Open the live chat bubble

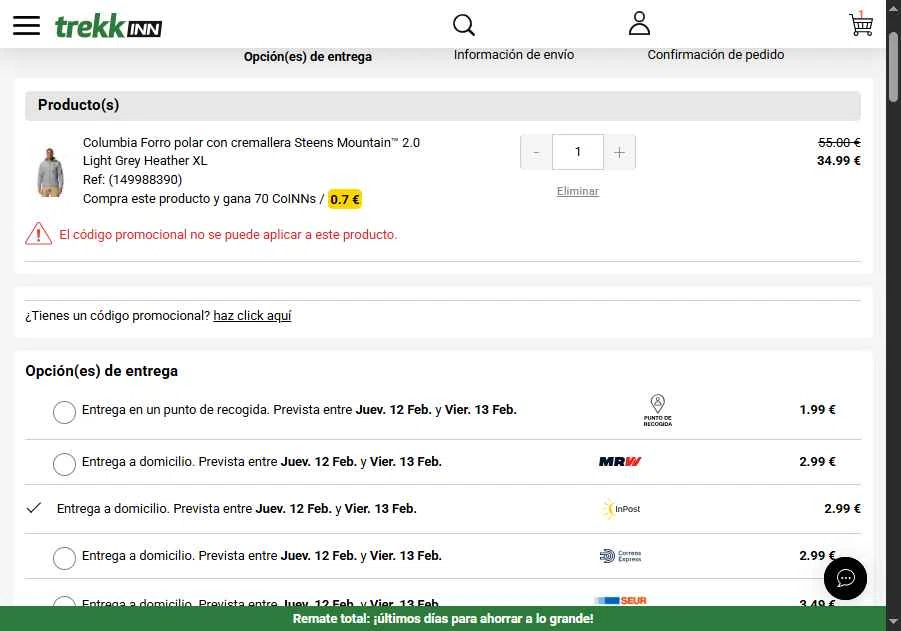(x=845, y=578)
